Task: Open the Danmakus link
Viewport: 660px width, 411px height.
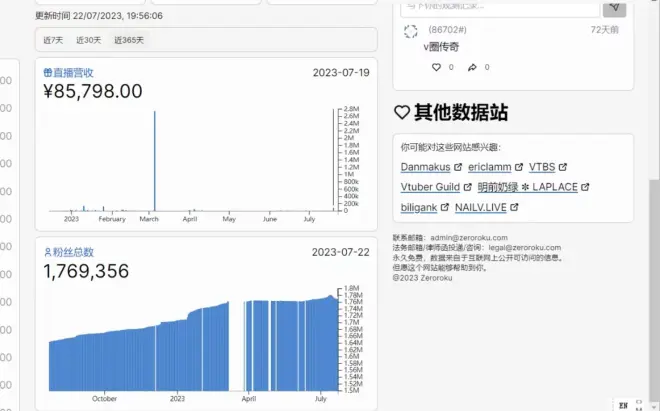Action: 426,167
